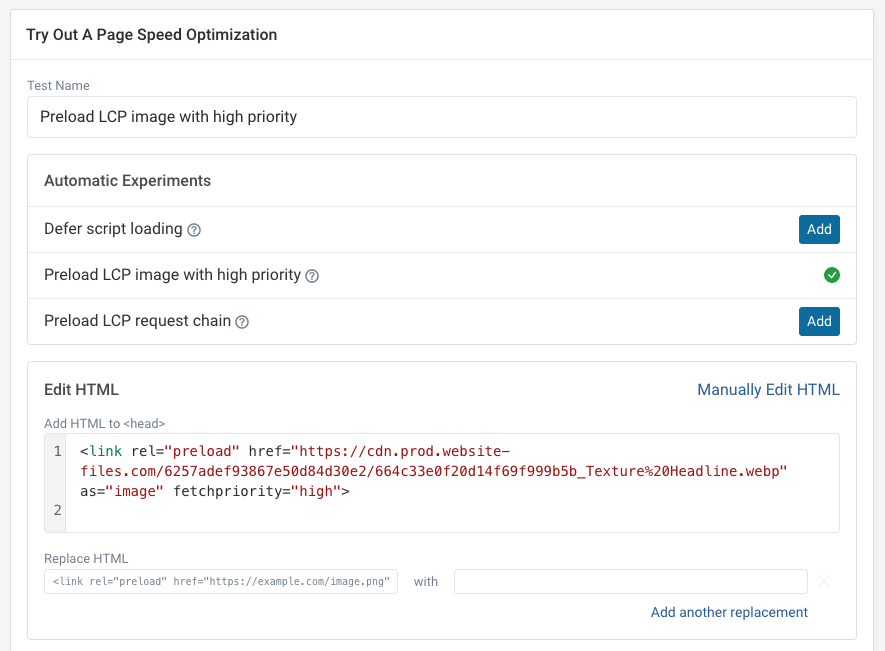
Task: Add the Defer script loading experiment
Action: coord(819,229)
